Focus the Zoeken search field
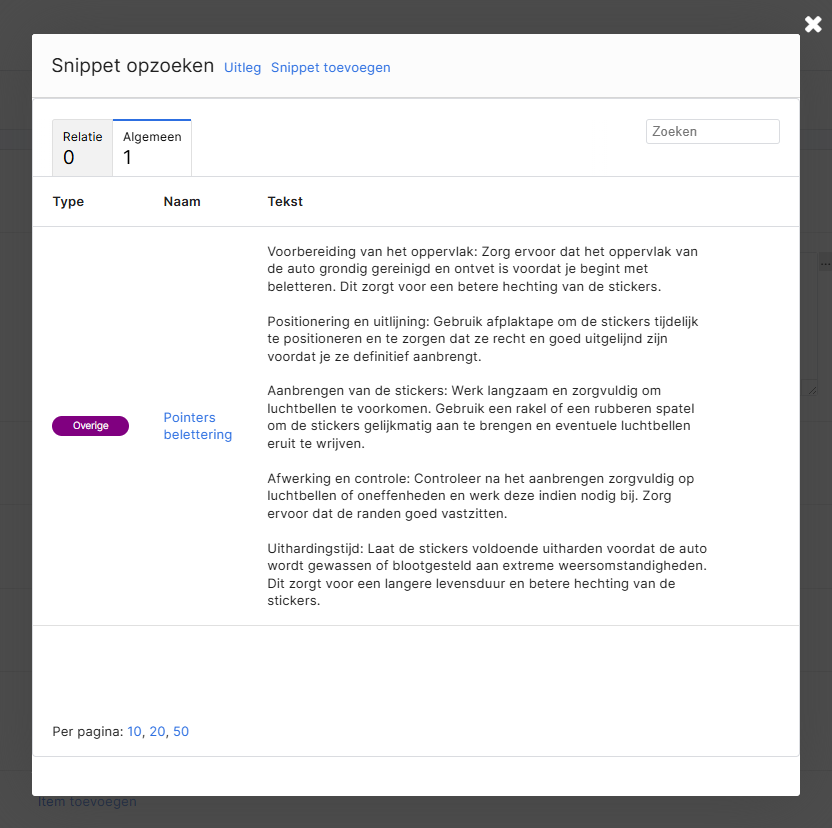Screen dimensions: 832x828 pos(713,132)
